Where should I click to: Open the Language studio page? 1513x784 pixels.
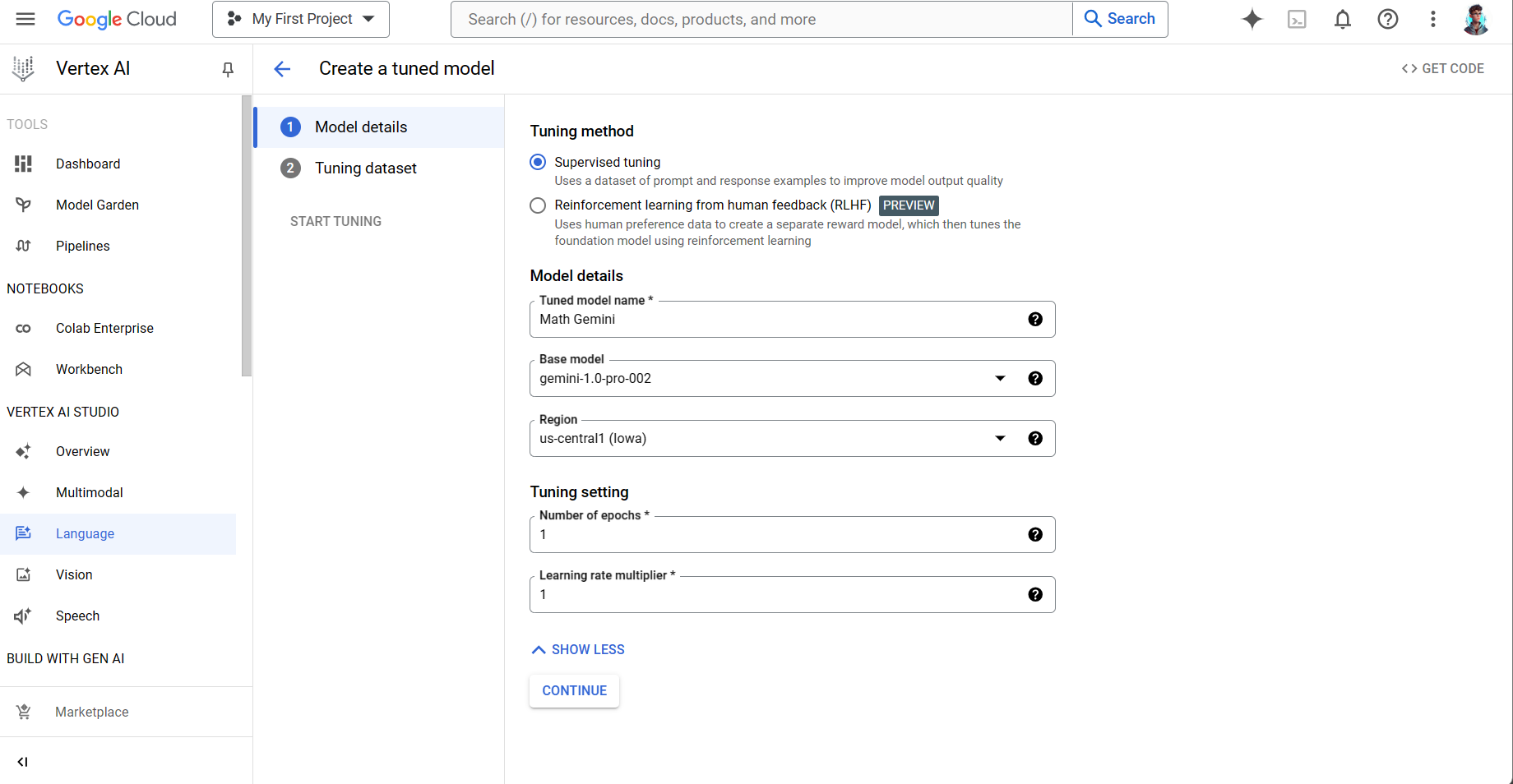click(x=118, y=534)
